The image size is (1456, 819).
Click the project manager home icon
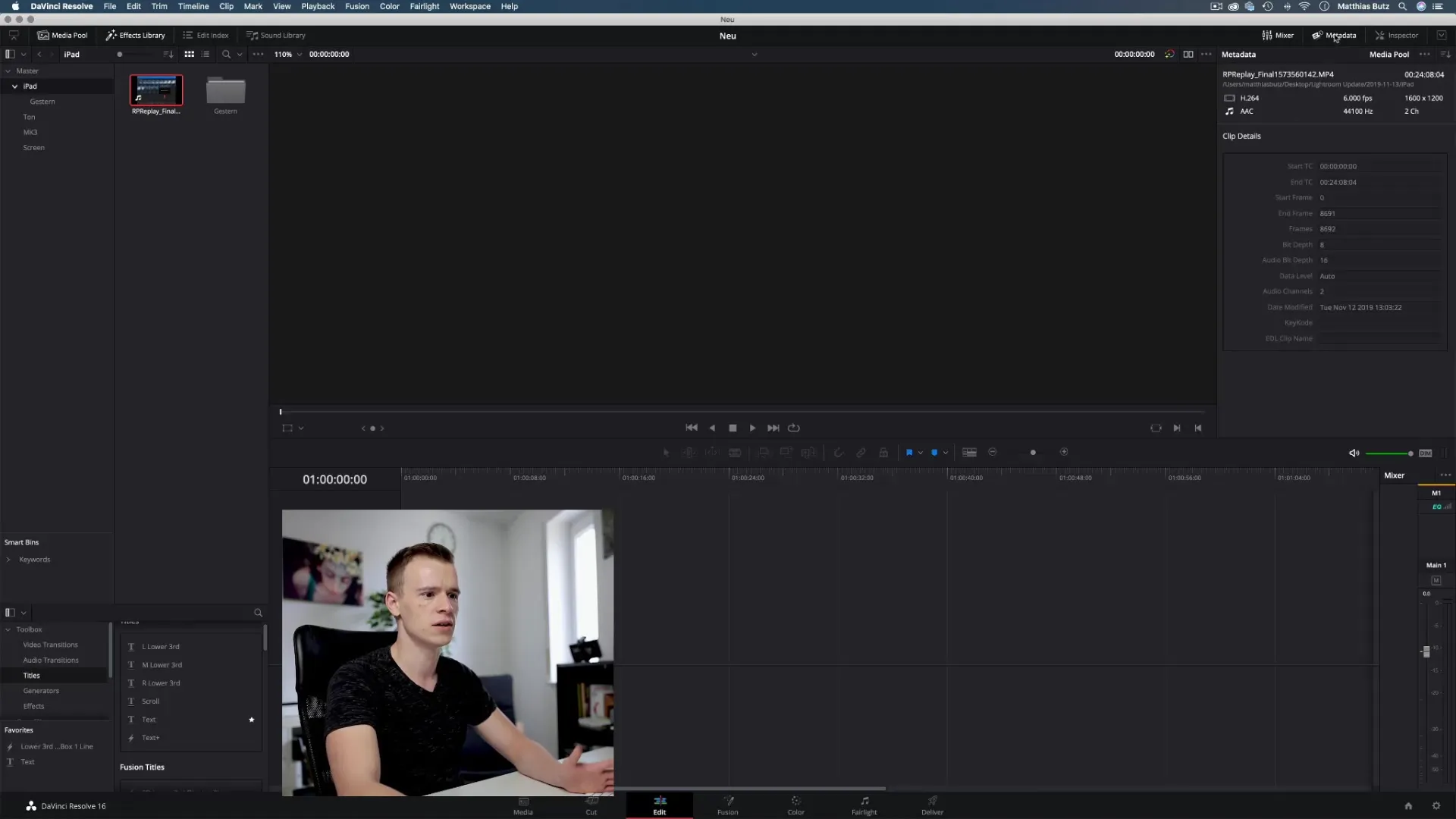(x=1408, y=806)
